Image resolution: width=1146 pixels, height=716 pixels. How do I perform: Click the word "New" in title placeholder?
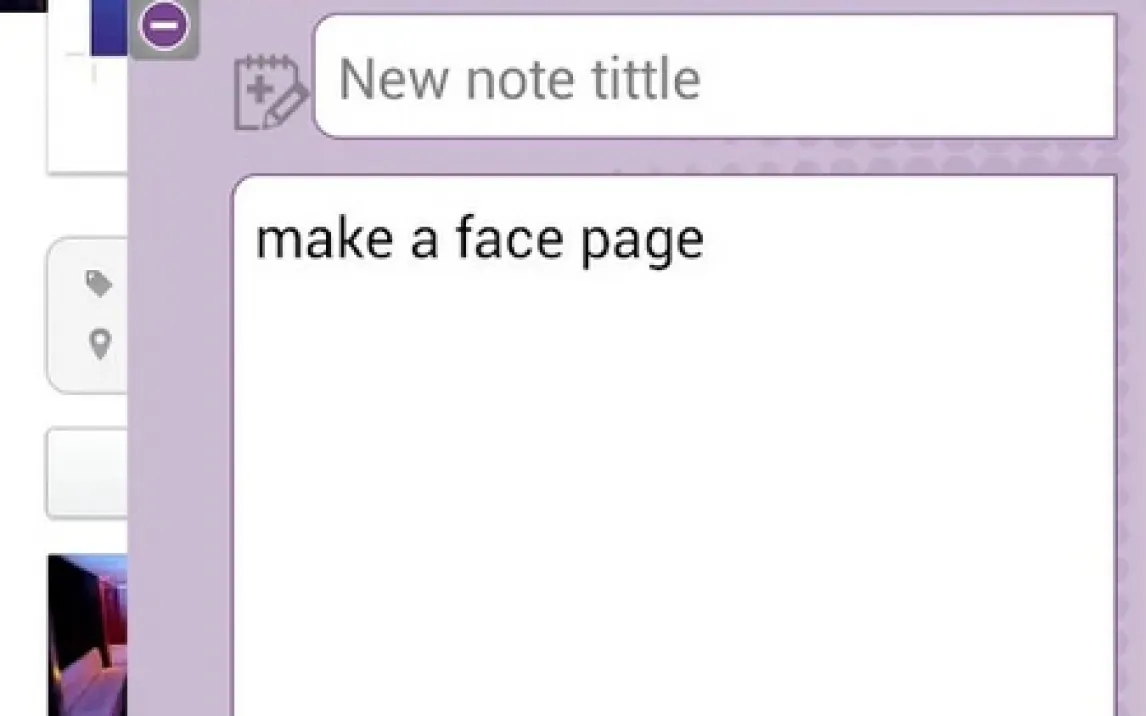(x=393, y=79)
